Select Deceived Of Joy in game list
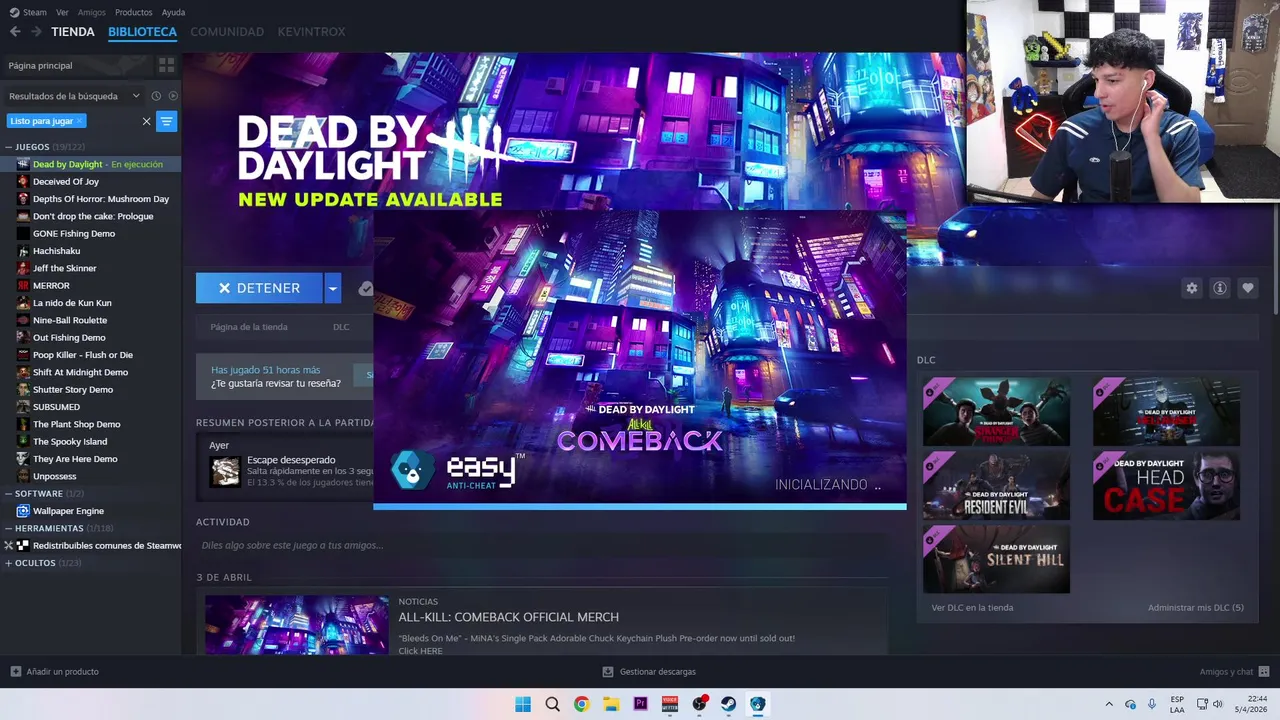Image resolution: width=1280 pixels, height=720 pixels. [66, 182]
